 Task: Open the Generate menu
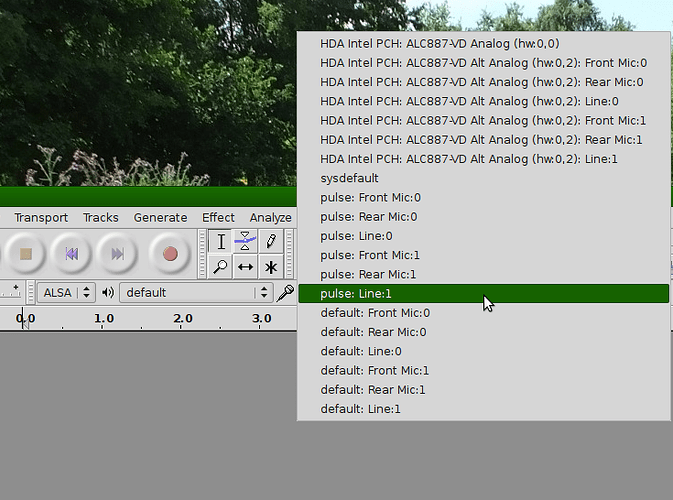tap(160, 218)
